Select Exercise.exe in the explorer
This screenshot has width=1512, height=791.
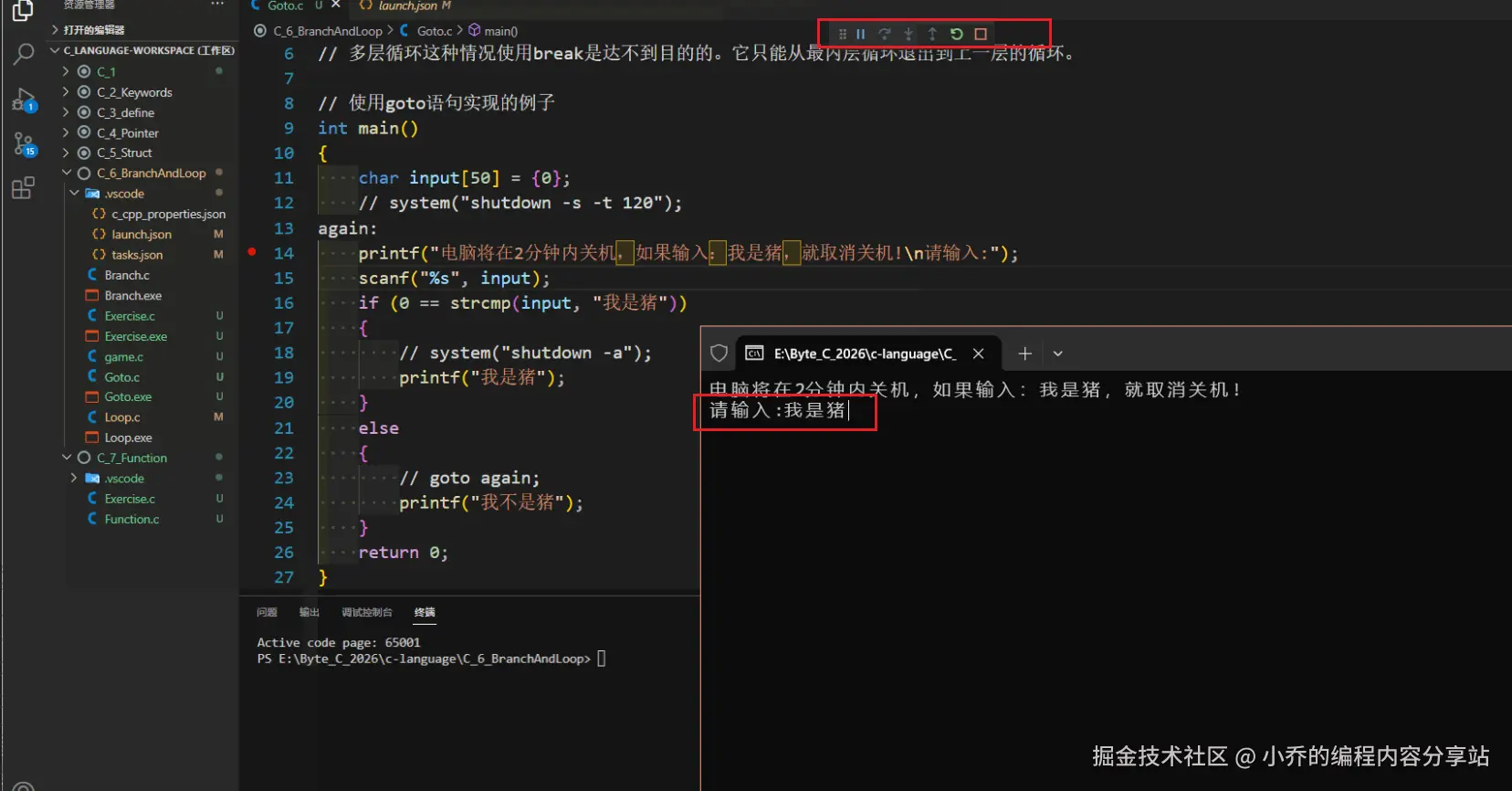[136, 336]
